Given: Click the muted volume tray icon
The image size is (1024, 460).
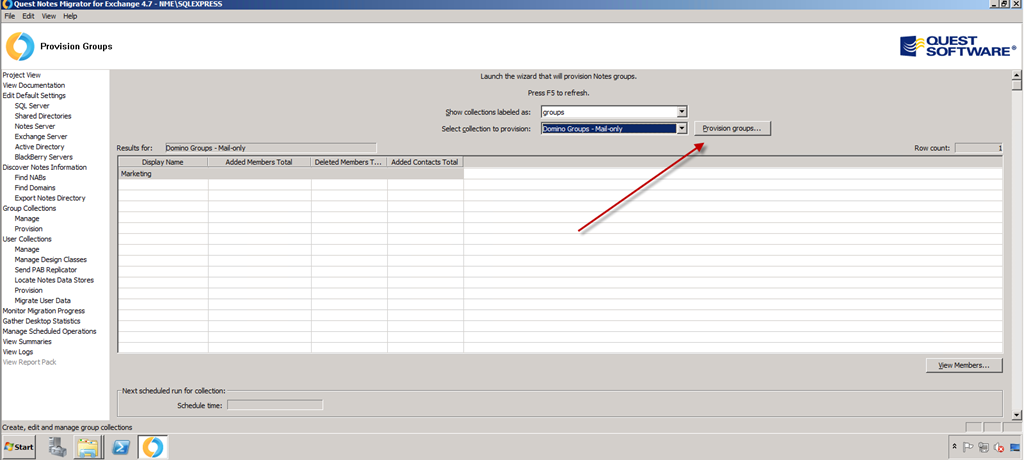Looking at the screenshot, I should pyautogui.click(x=999, y=448).
